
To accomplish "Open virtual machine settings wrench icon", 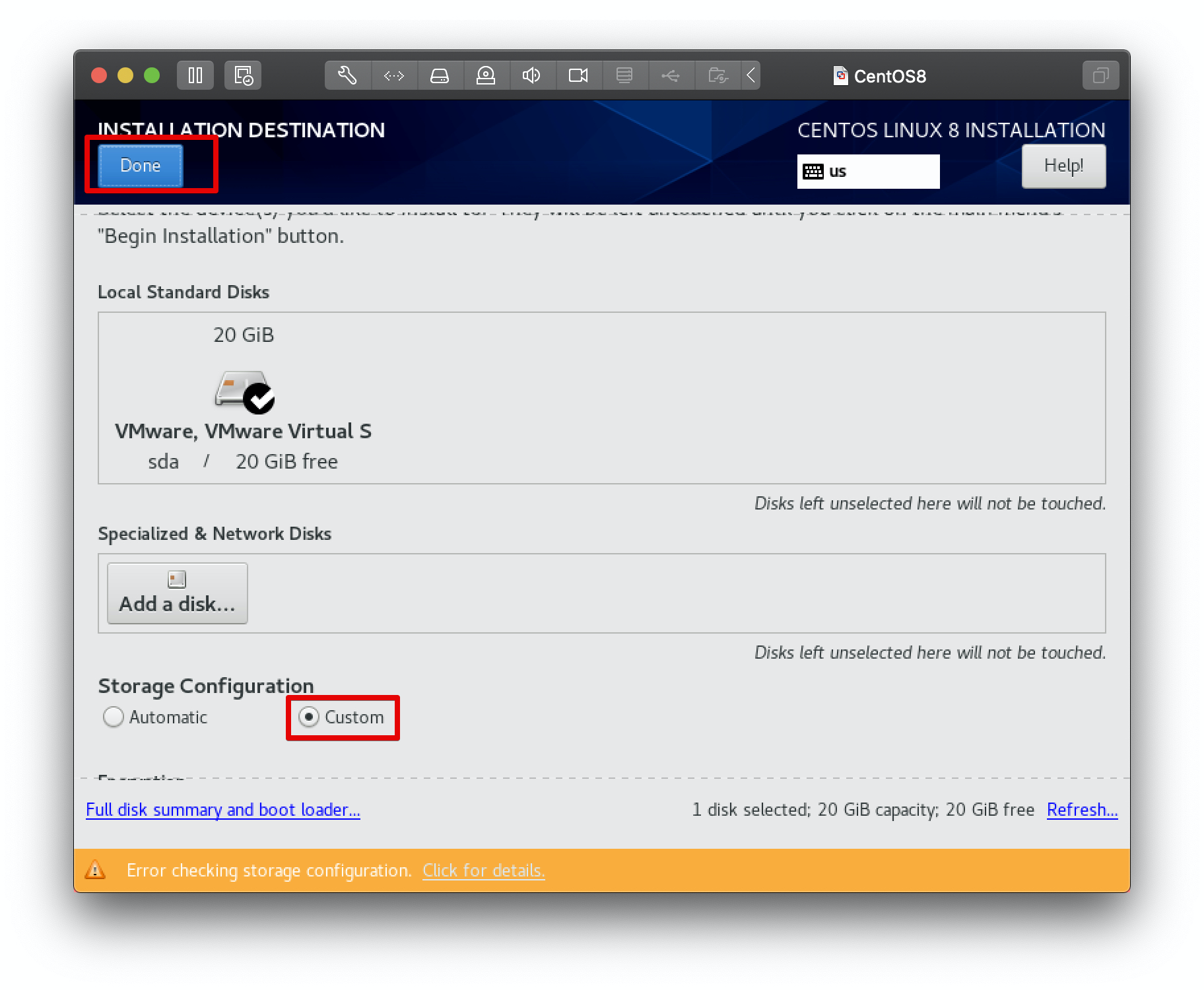I will click(x=347, y=75).
